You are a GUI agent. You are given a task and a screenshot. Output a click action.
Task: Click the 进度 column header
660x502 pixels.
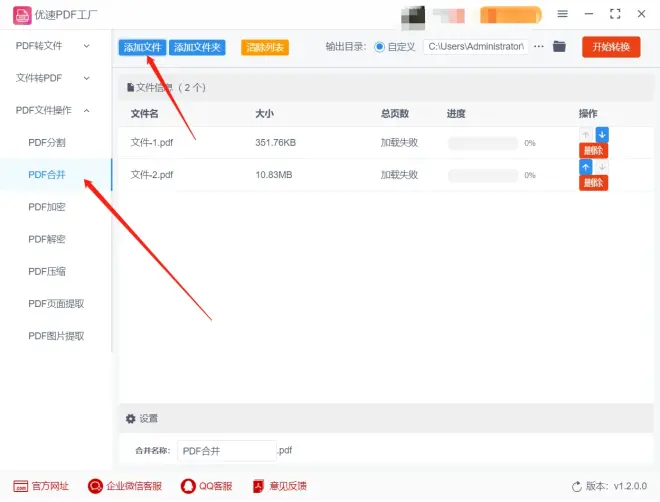tap(456, 114)
